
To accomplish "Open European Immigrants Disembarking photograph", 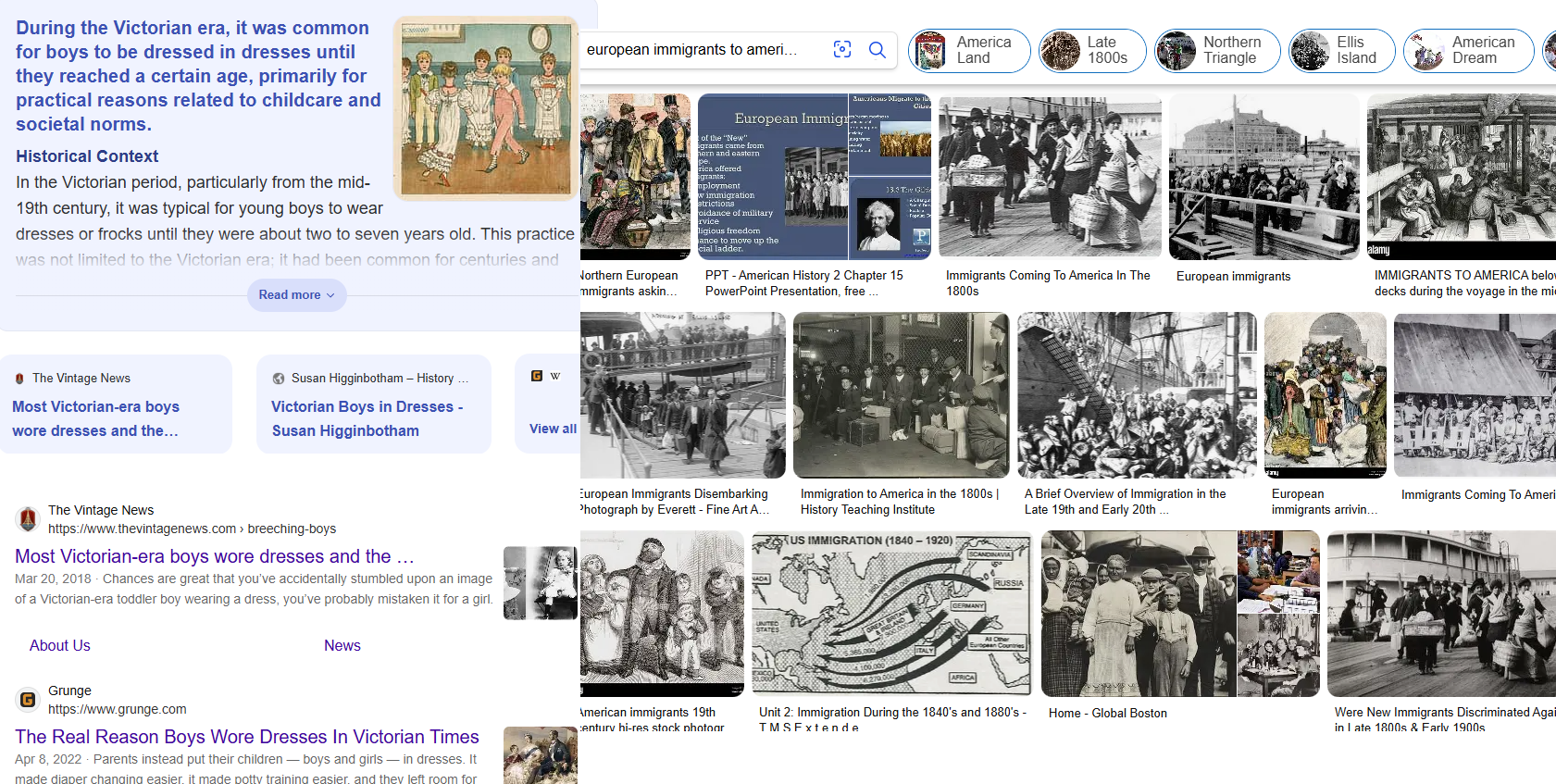I will click(683, 395).
